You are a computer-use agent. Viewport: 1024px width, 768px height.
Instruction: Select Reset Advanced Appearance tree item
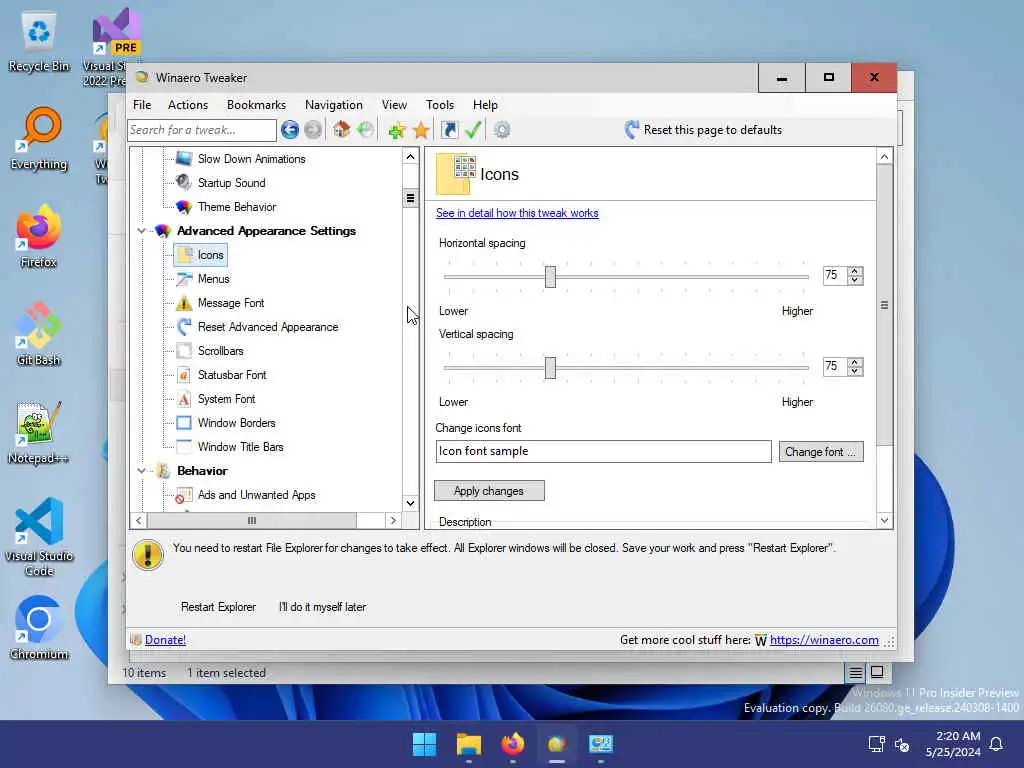pos(268,327)
